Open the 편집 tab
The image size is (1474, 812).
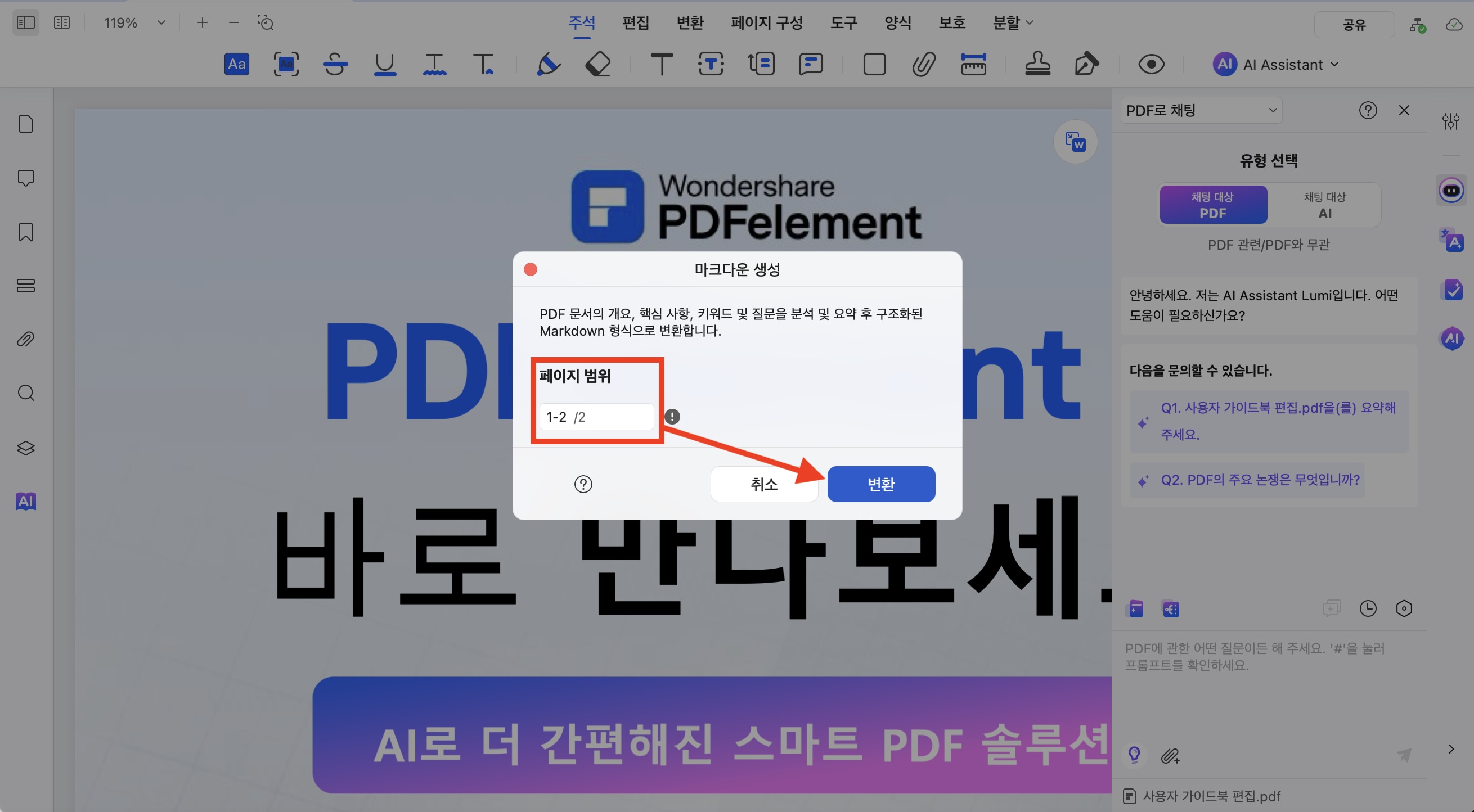636,23
